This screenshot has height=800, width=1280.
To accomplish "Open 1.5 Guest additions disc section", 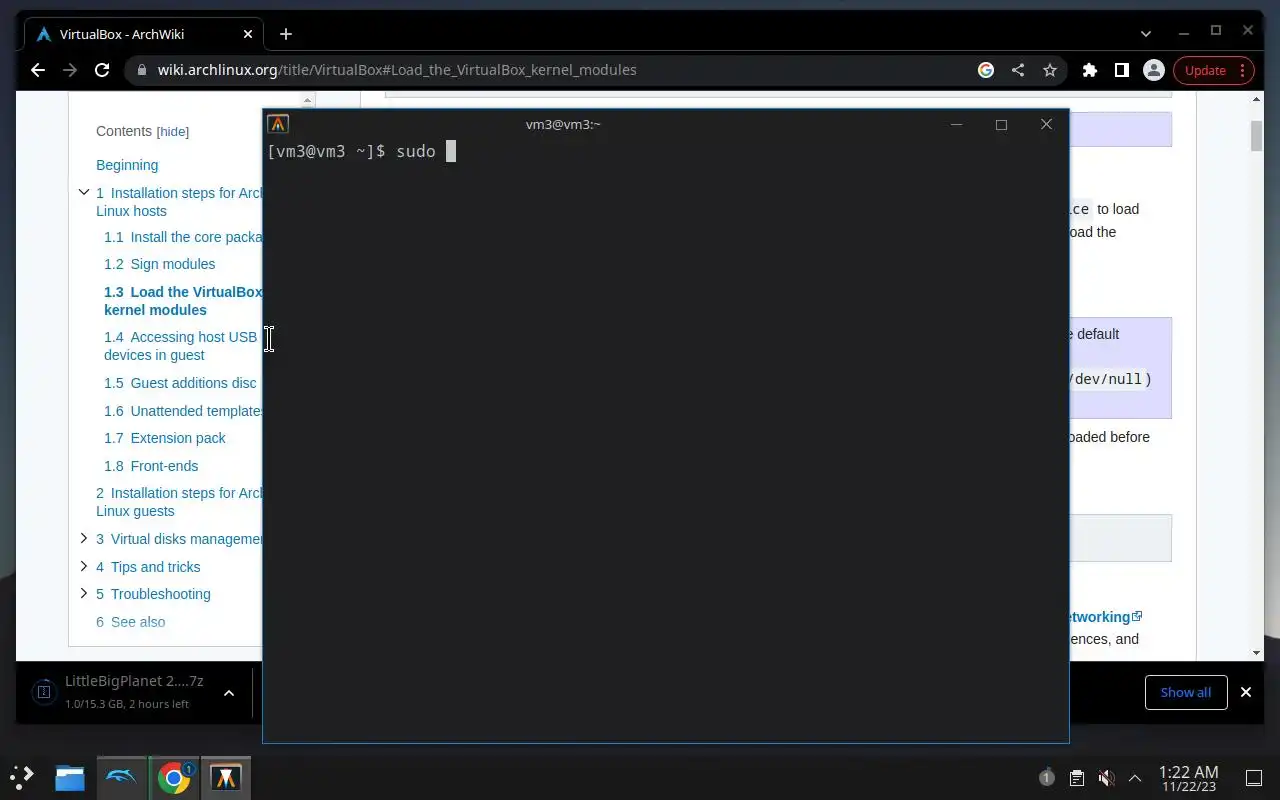I will (x=180, y=383).
